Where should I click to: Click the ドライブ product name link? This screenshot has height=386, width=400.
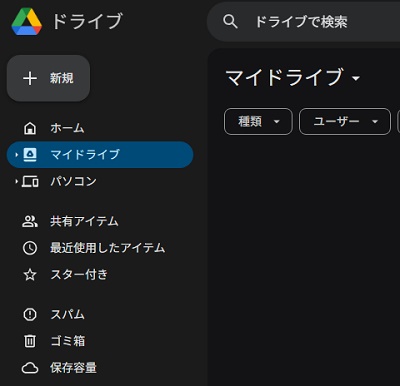click(87, 22)
